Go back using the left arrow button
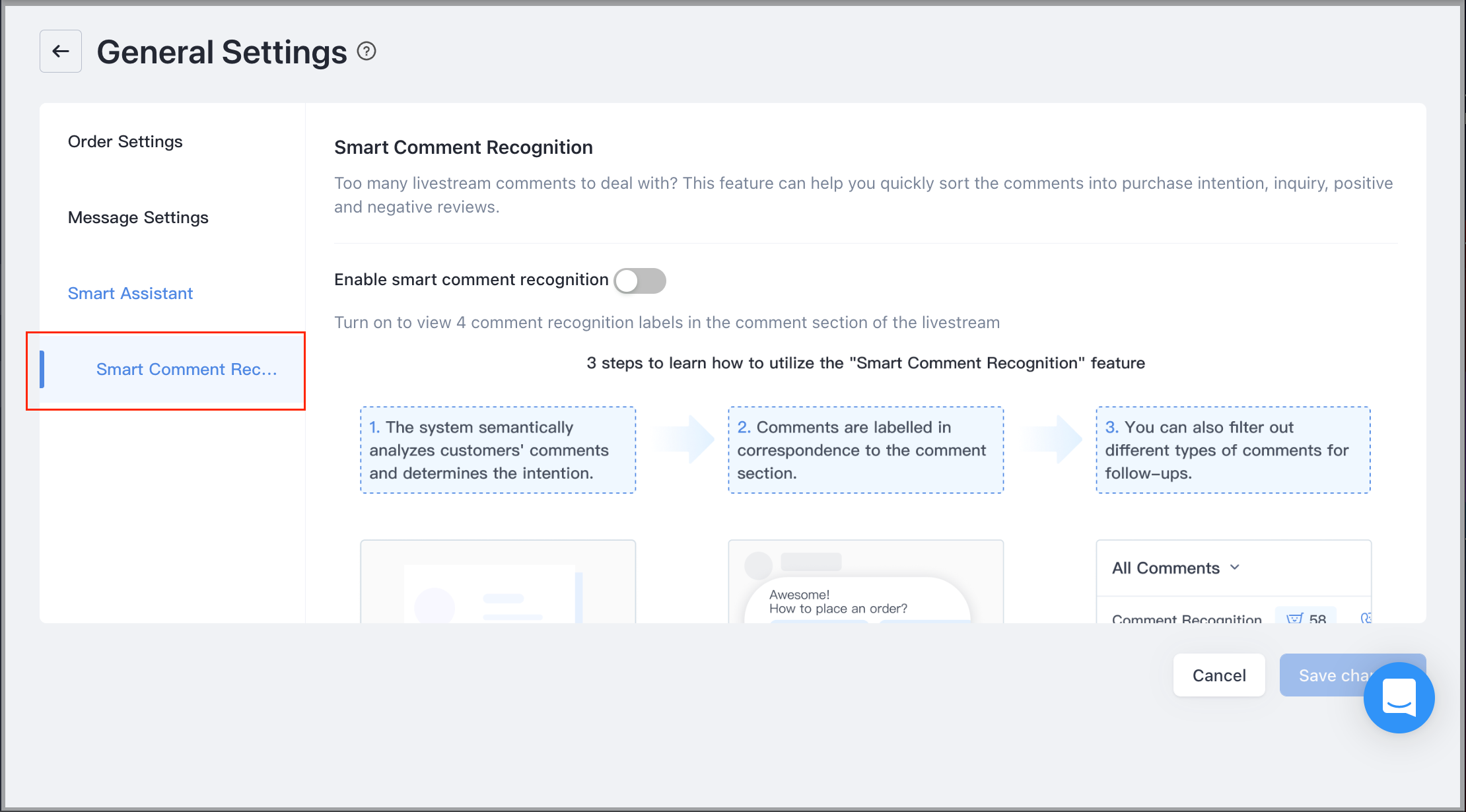The height and width of the screenshot is (812, 1466). [61, 51]
